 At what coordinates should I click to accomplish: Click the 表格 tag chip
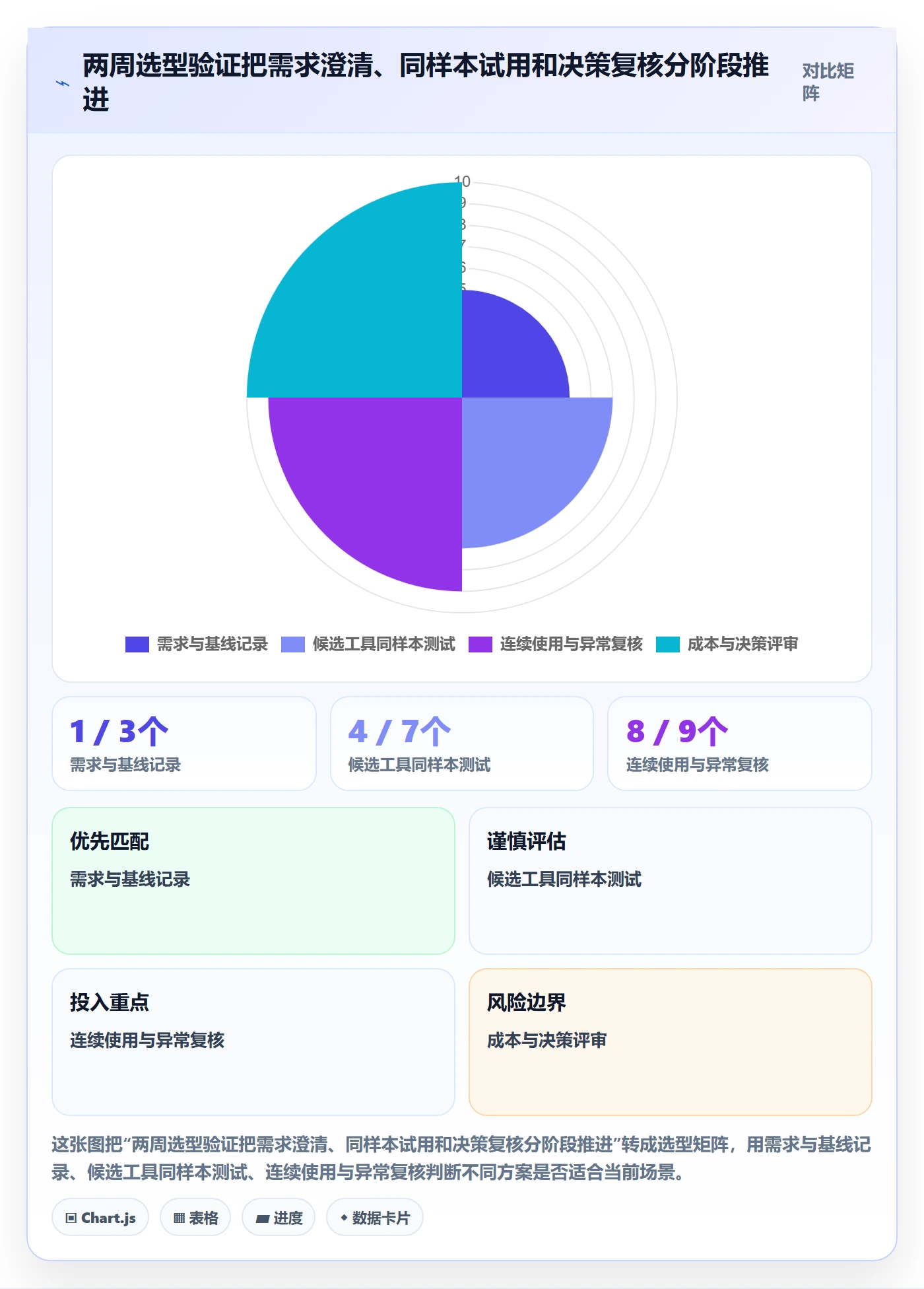point(195,1217)
